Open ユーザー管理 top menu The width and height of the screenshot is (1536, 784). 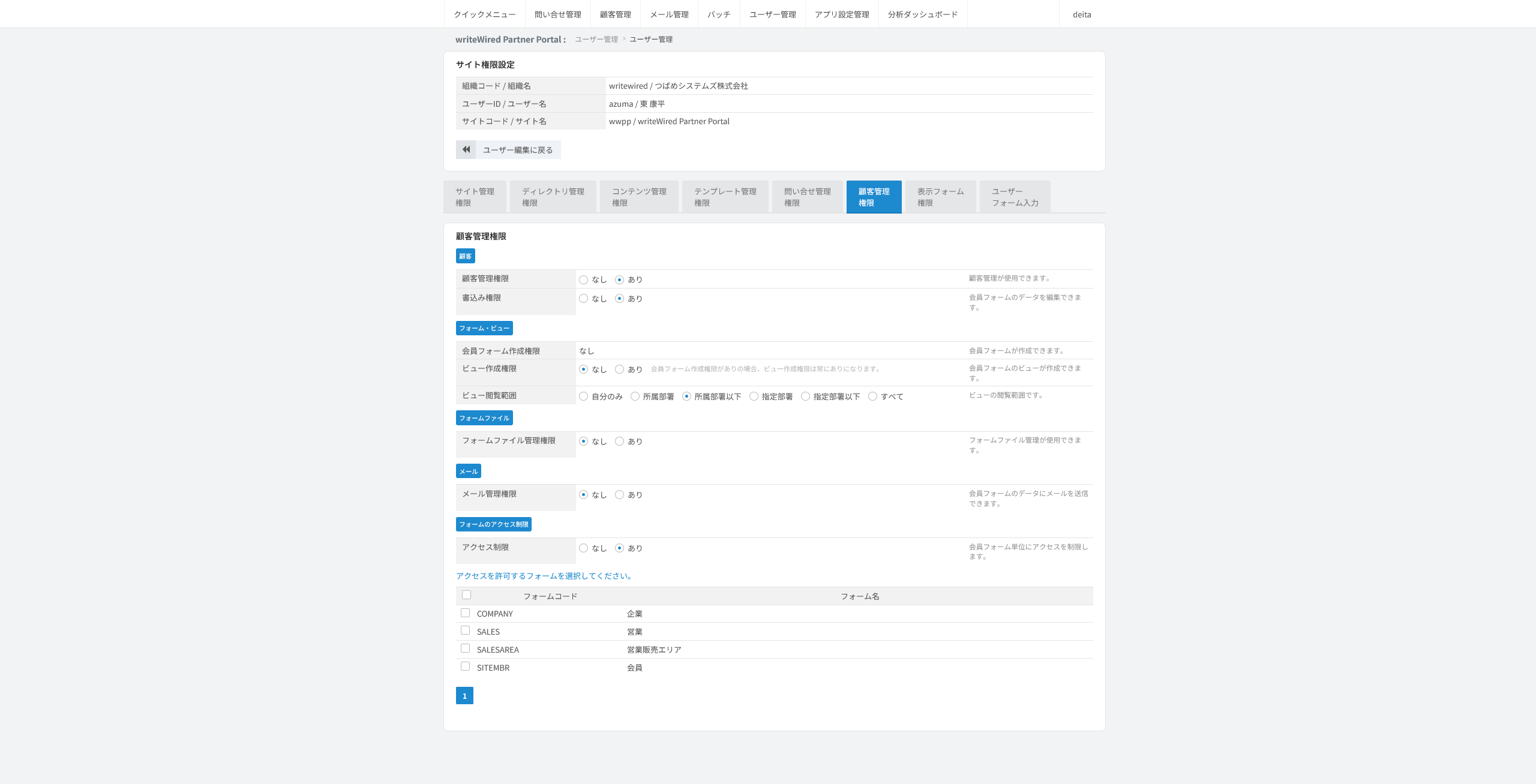pyautogui.click(x=773, y=14)
